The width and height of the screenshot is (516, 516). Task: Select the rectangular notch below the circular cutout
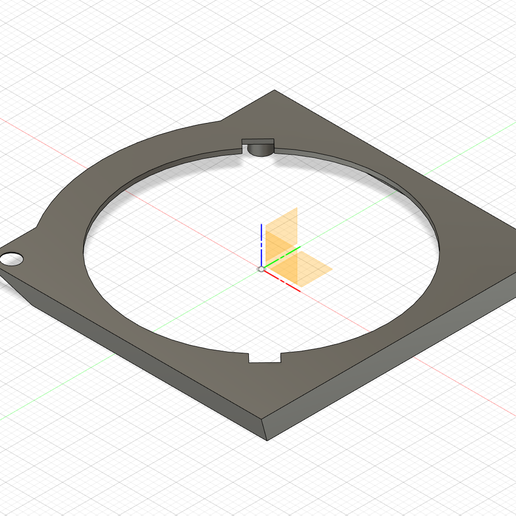(265, 358)
